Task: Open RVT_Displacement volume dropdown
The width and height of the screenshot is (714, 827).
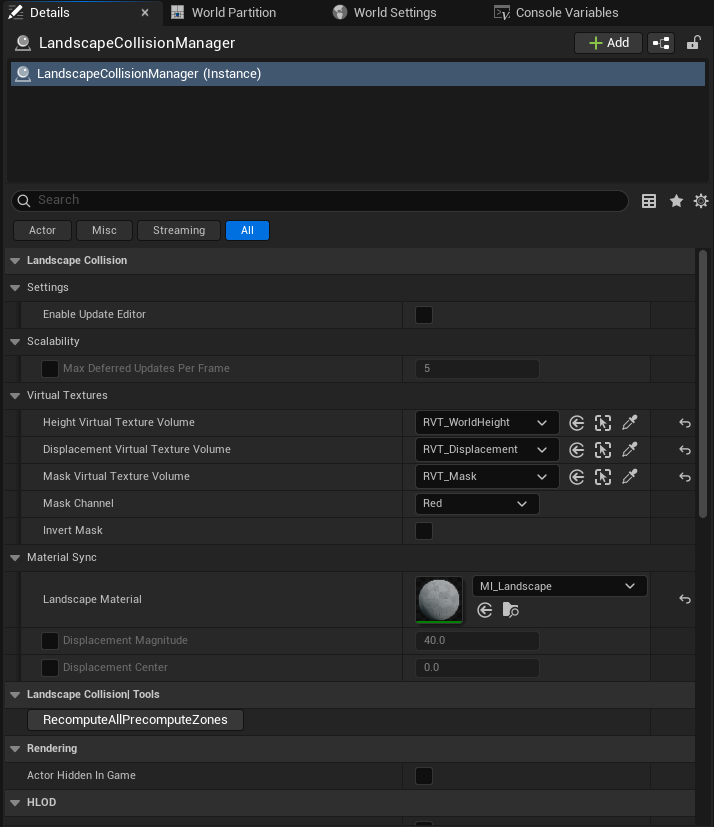Action: click(487, 449)
